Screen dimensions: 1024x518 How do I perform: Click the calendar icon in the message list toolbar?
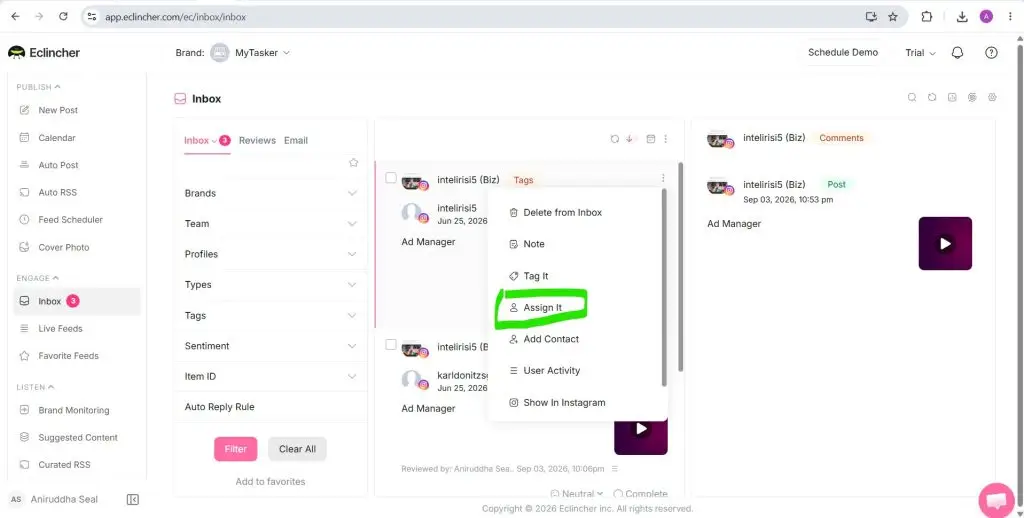click(x=650, y=139)
